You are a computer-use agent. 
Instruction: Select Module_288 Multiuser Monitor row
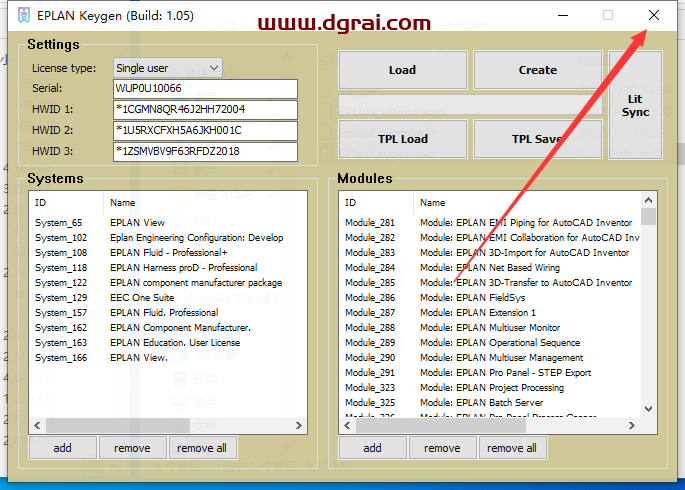(490, 328)
